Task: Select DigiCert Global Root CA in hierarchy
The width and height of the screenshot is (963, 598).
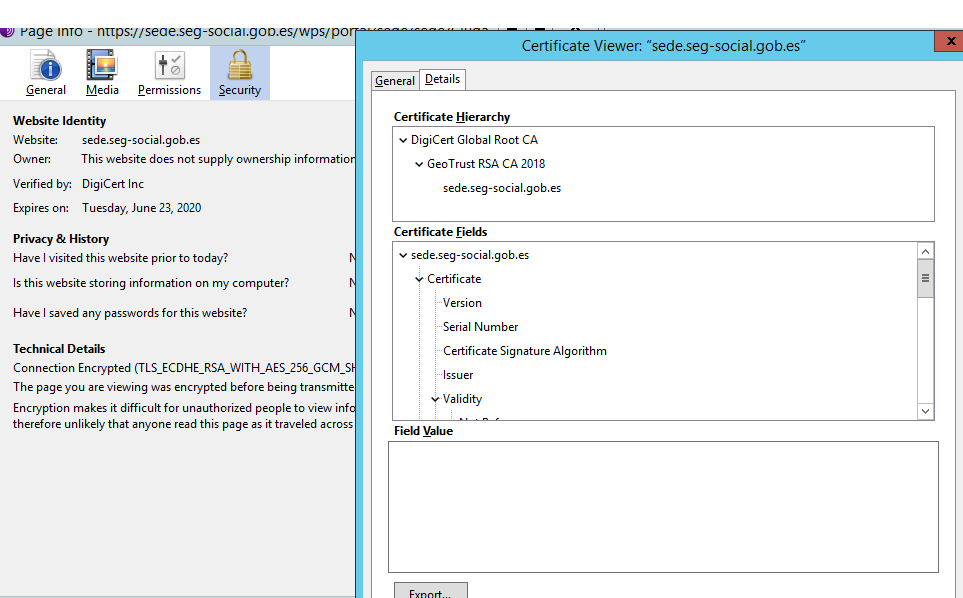Action: [x=474, y=140]
